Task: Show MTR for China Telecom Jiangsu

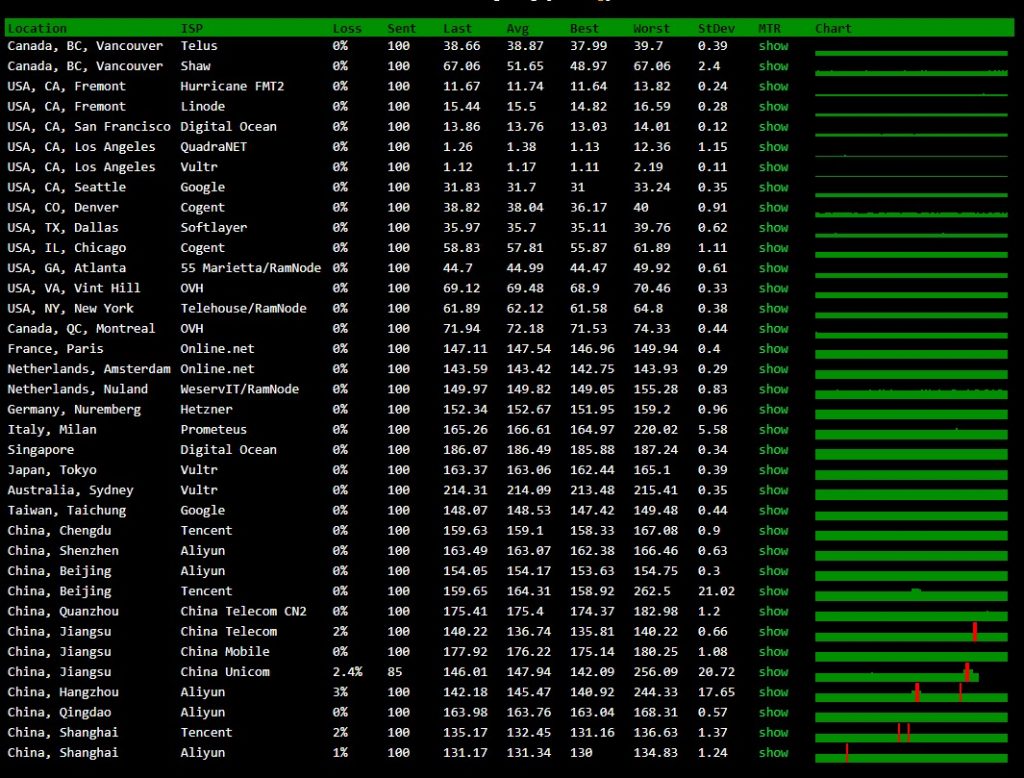Action: 773,632
